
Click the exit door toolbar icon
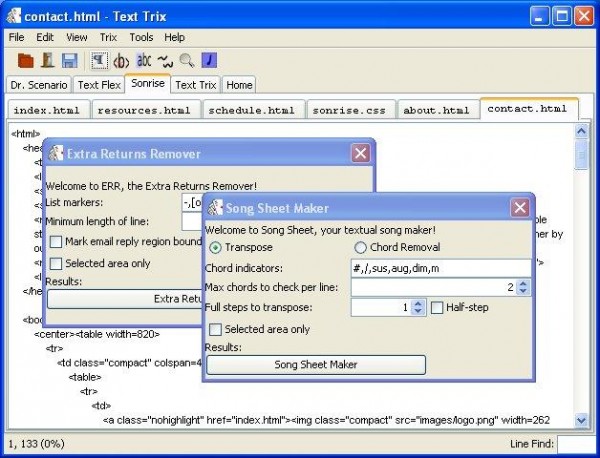coord(47,60)
